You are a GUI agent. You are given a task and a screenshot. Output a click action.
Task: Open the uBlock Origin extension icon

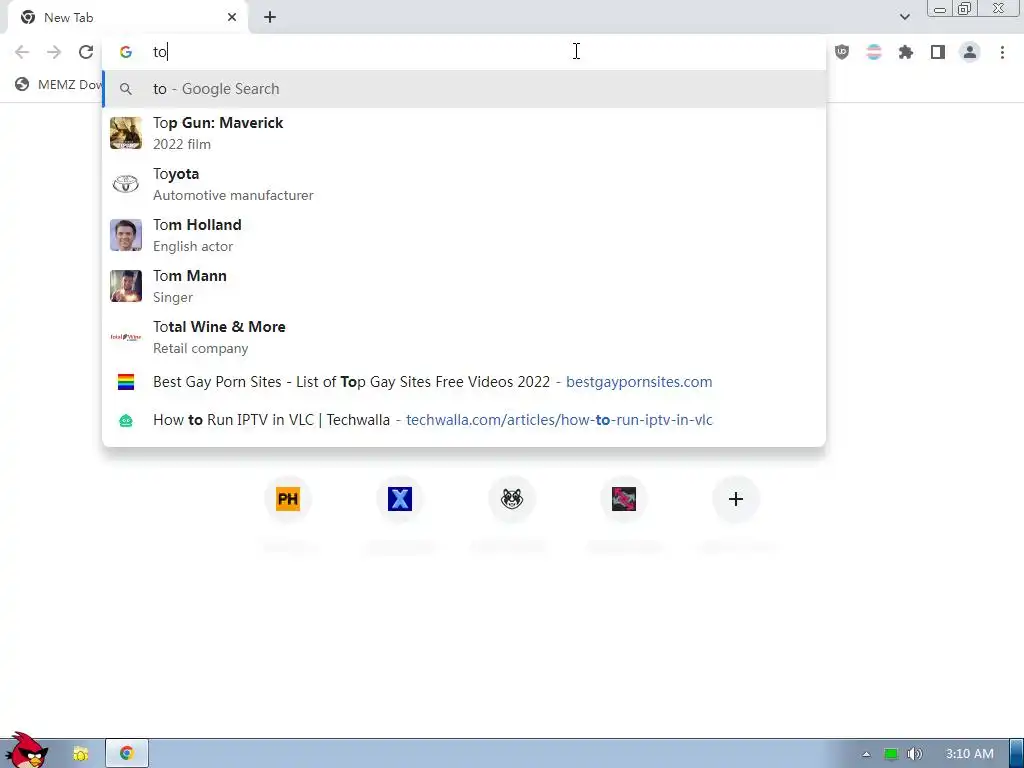pos(842,52)
